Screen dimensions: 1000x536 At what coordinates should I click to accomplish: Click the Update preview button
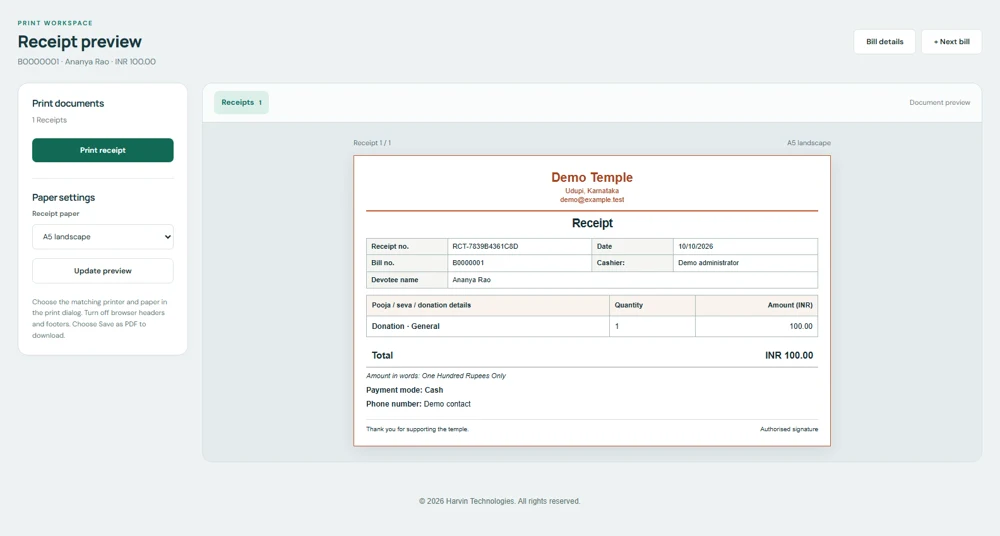click(x=103, y=271)
